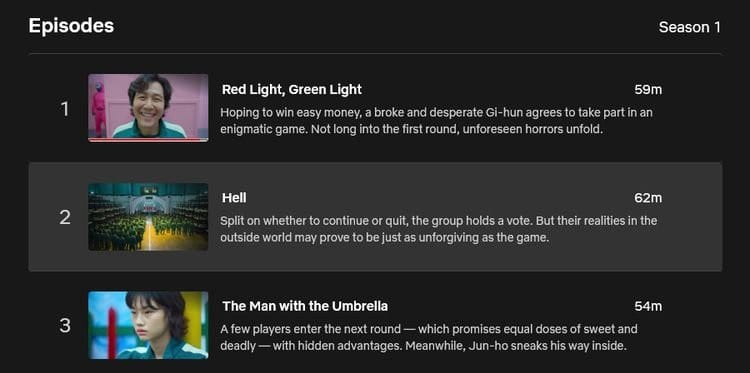Screen dimensions: 750x373
Task: Click the divider line below Episodes heading
Action: pos(375,54)
